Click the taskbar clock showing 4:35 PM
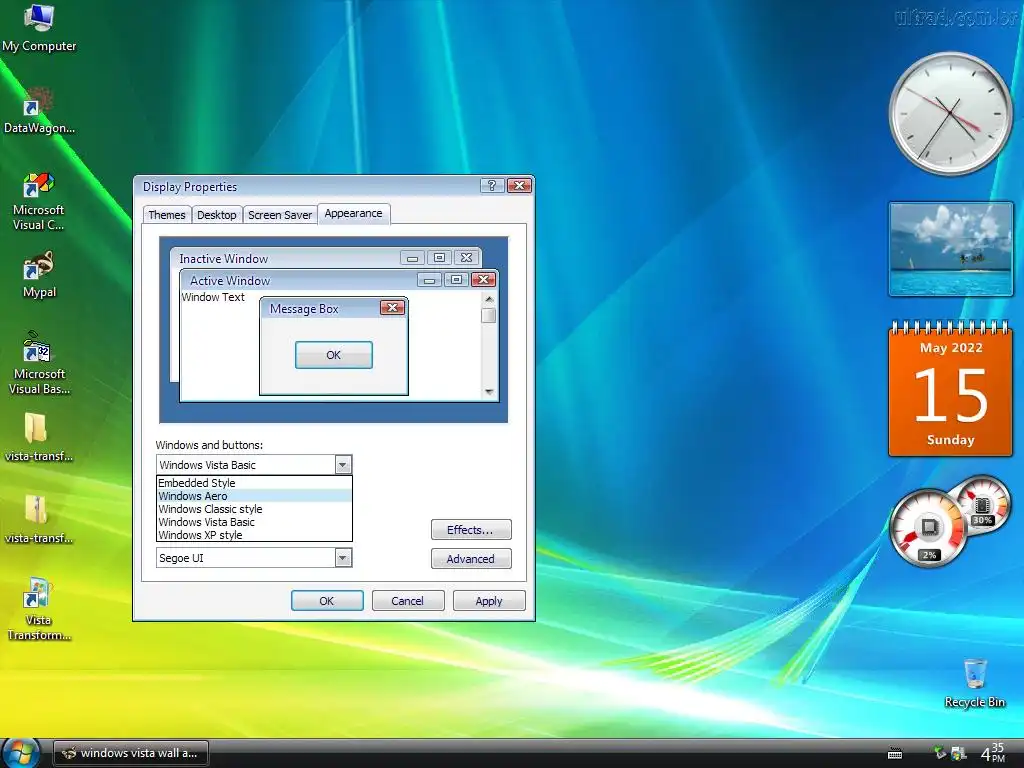 click(x=992, y=753)
